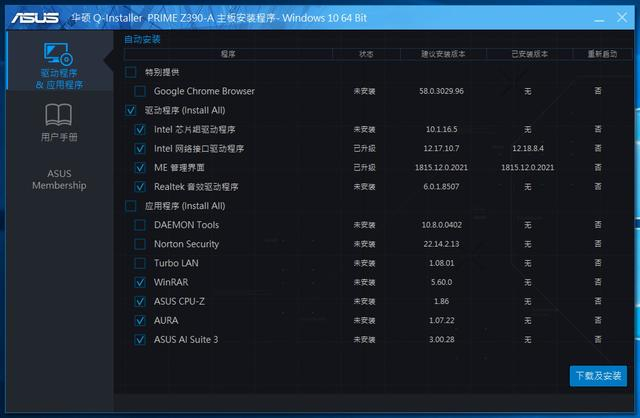The width and height of the screenshot is (640, 418).
Task: Click 已升级 status of ME 管理界面
Action: (x=364, y=167)
